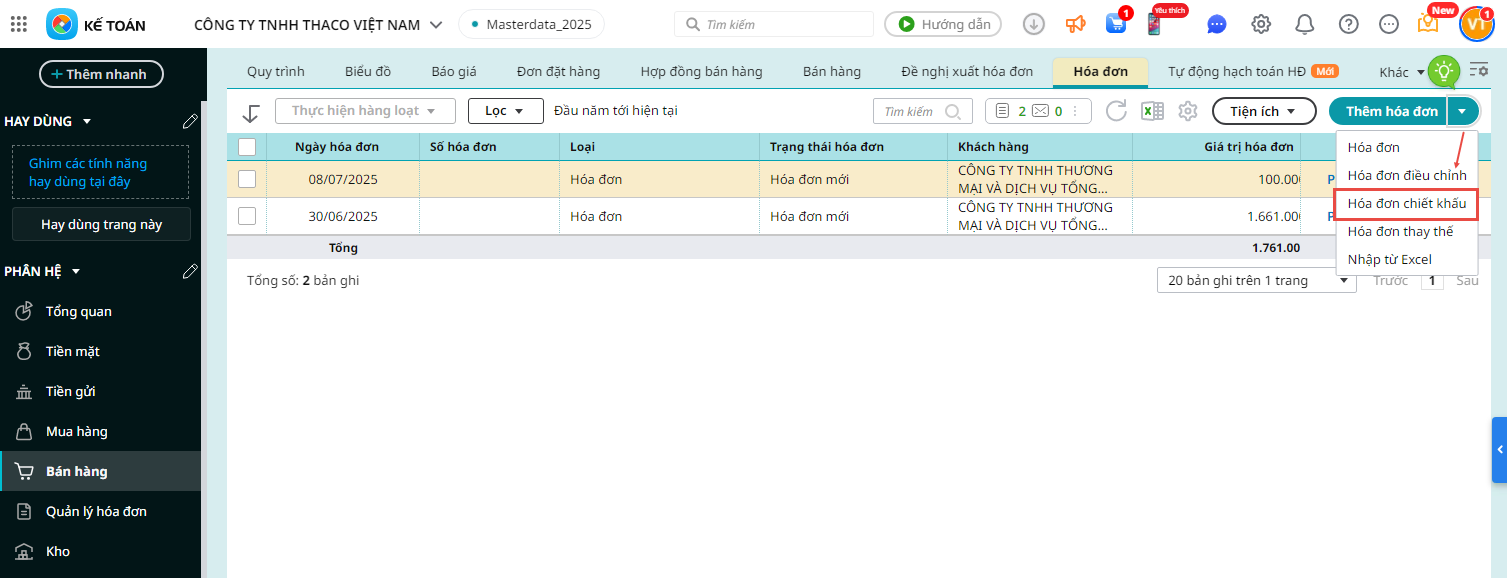Tick the select-all checkbox in table header
The width and height of the screenshot is (1507, 578).
point(247,147)
